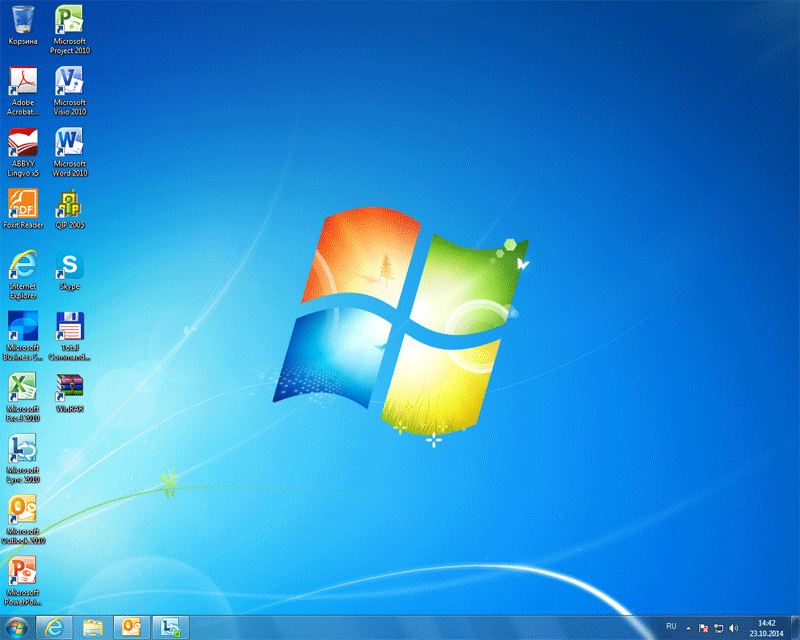Click Microsoft Excel 2010 desktop icon

[x=23, y=397]
